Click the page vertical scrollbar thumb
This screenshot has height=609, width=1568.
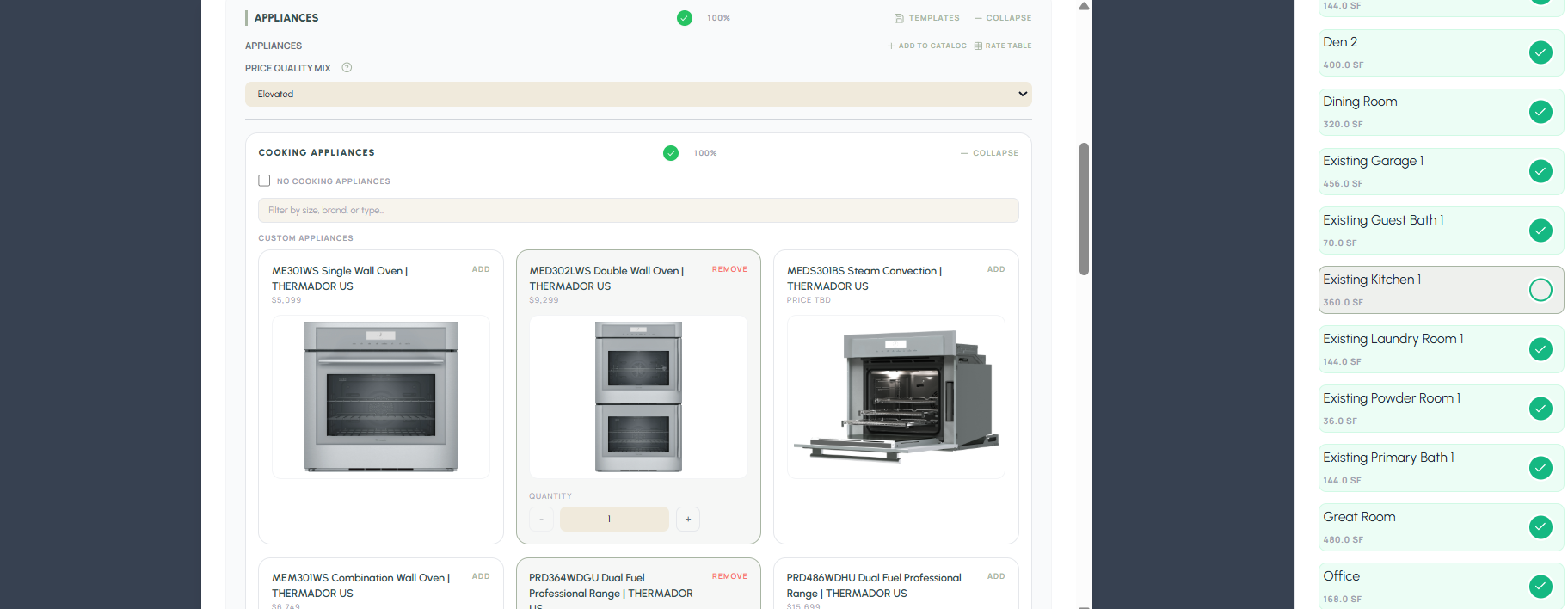(1084, 209)
